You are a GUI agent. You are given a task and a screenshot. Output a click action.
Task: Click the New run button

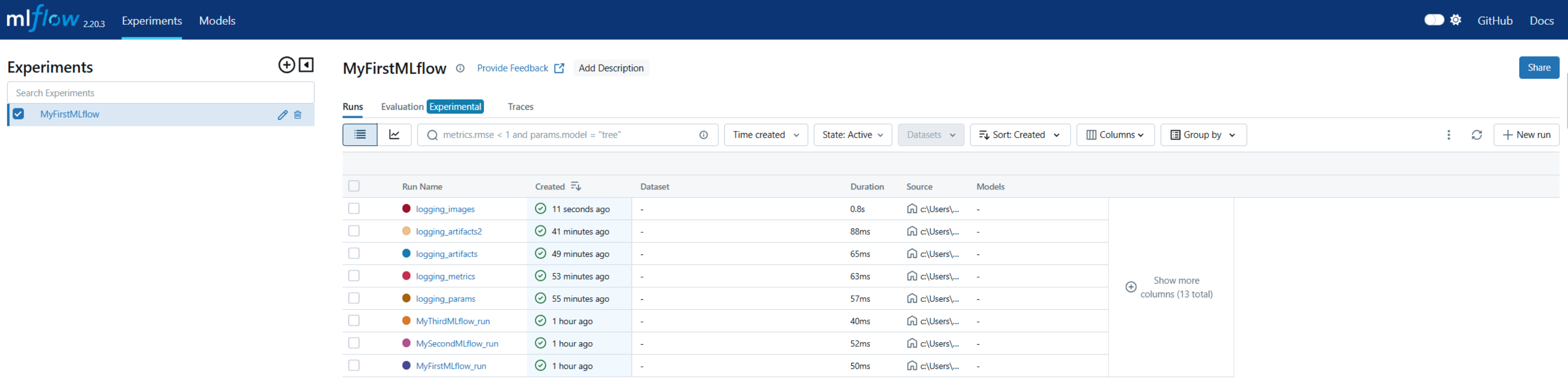click(x=1526, y=135)
